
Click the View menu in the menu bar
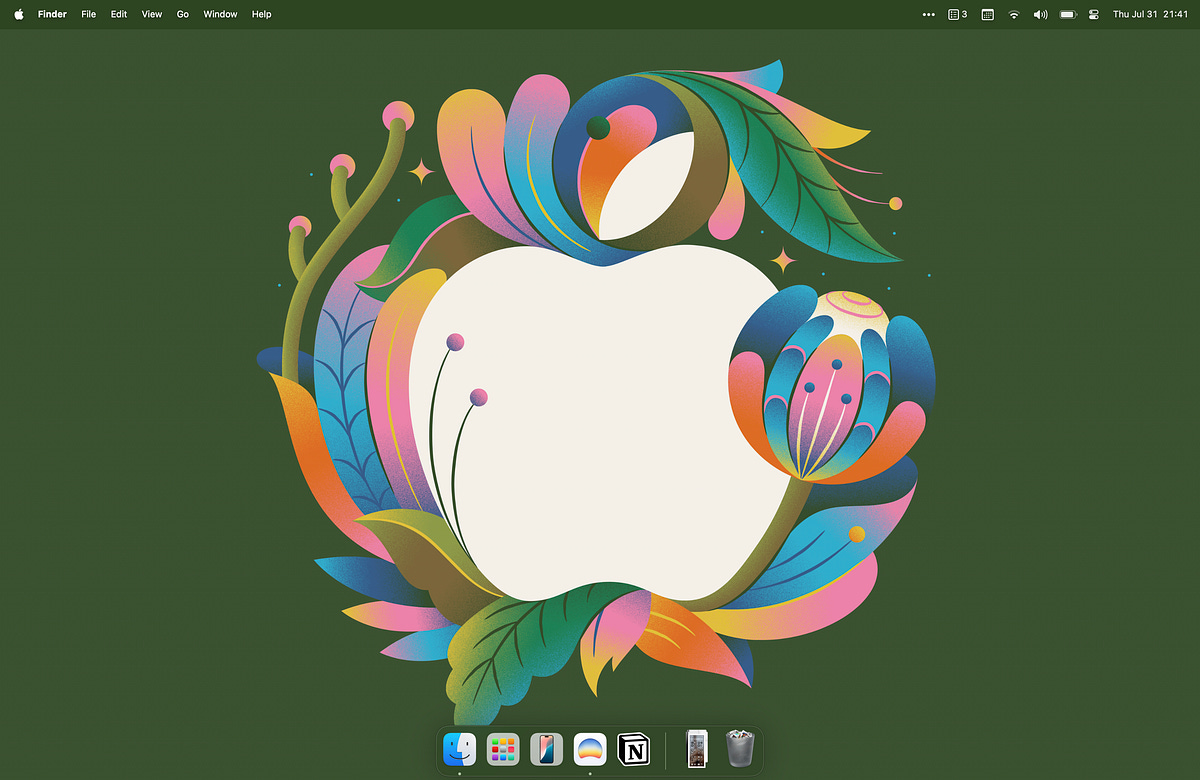coord(151,14)
